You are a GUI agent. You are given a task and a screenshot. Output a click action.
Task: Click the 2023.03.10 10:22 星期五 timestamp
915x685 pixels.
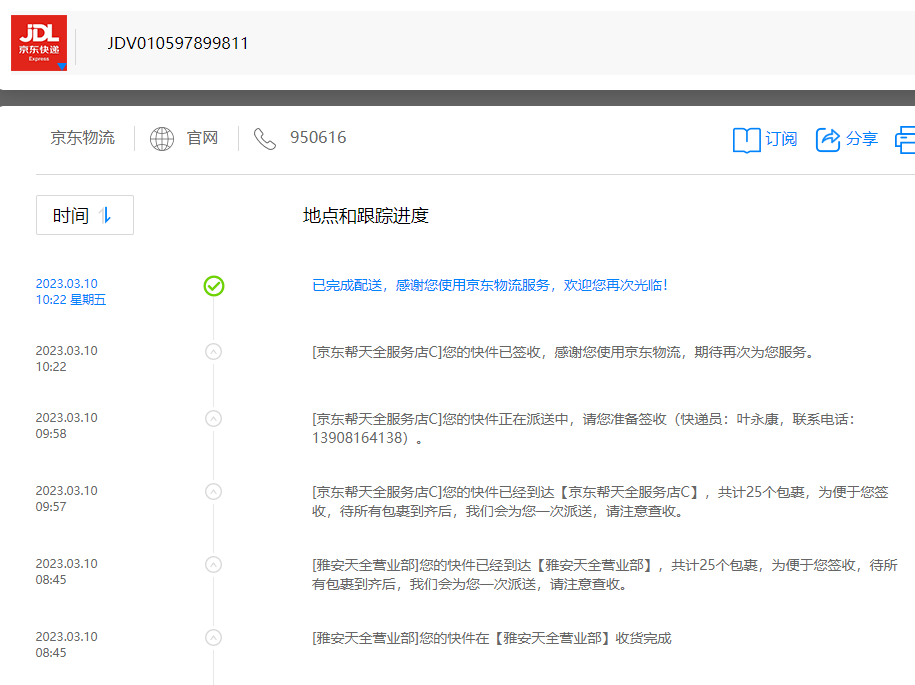pos(71,292)
